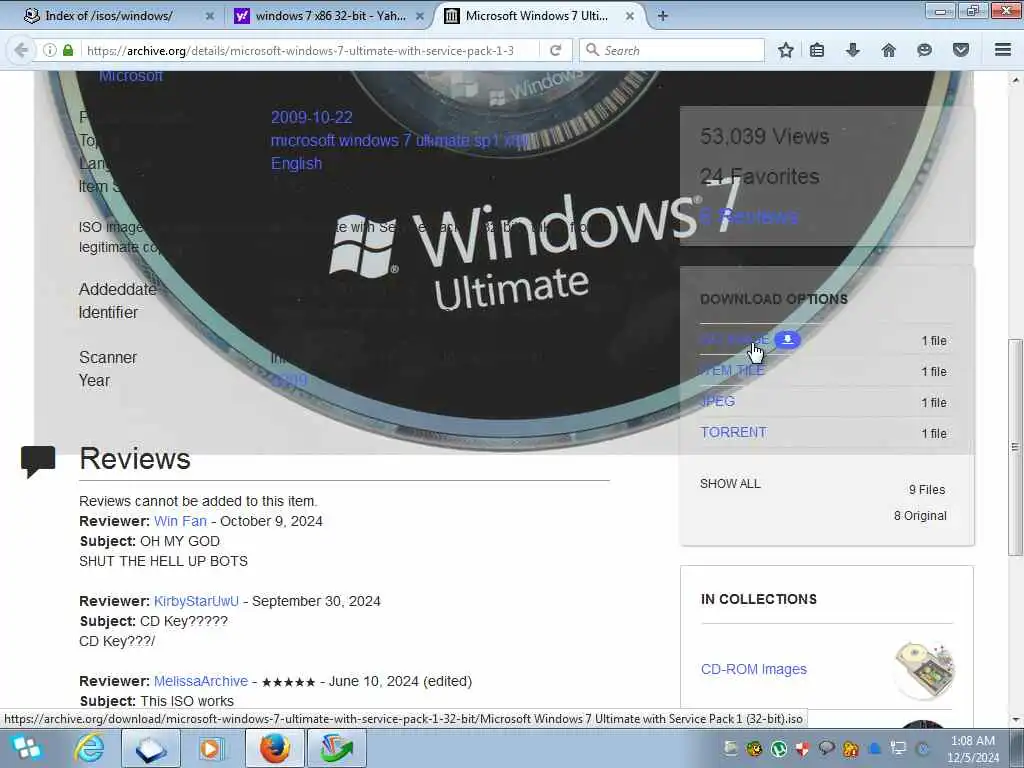Launch Internet Explorer from the taskbar
The image size is (1024, 768).
pyautogui.click(x=89, y=748)
